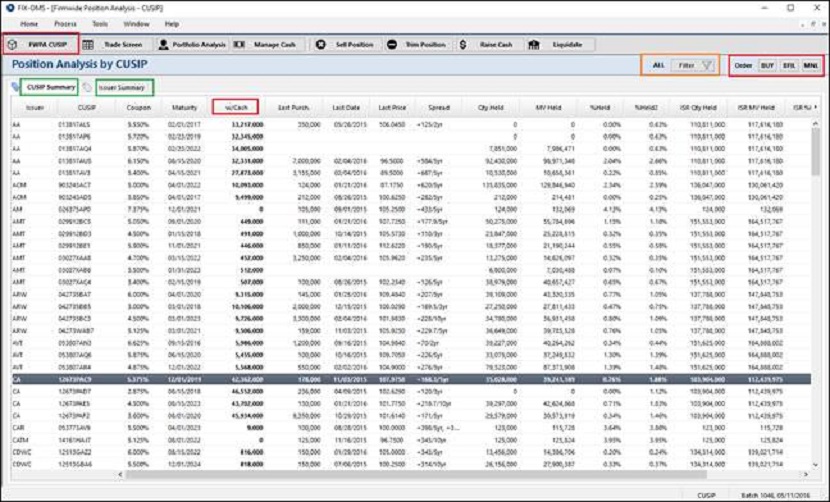
Task: Select the highlighted CA issuer row
Action: tap(411, 380)
